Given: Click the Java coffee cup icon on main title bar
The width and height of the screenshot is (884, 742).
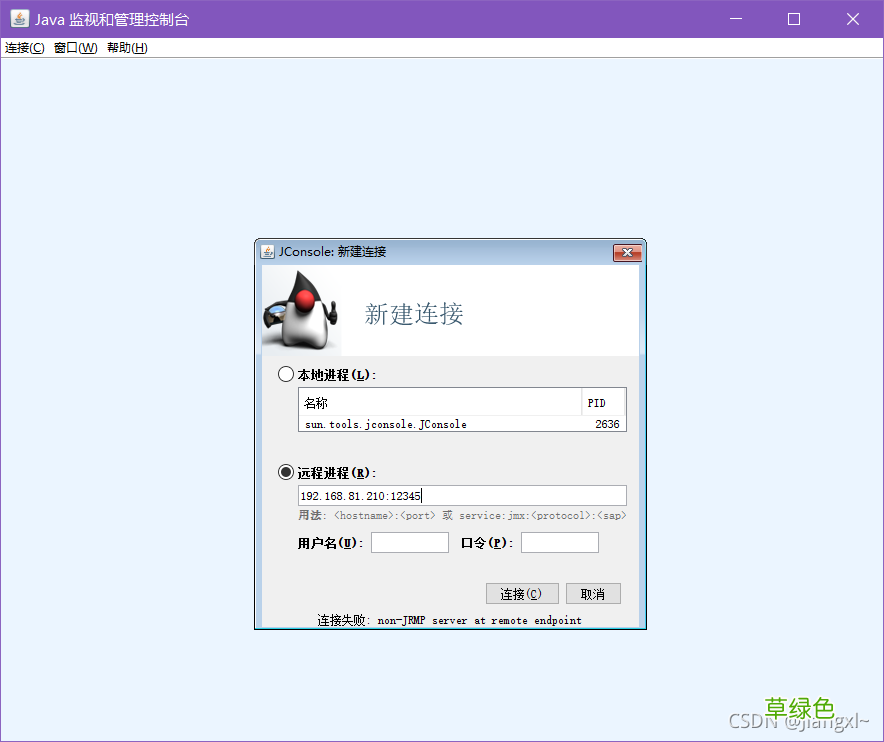Looking at the screenshot, I should click(x=19, y=18).
